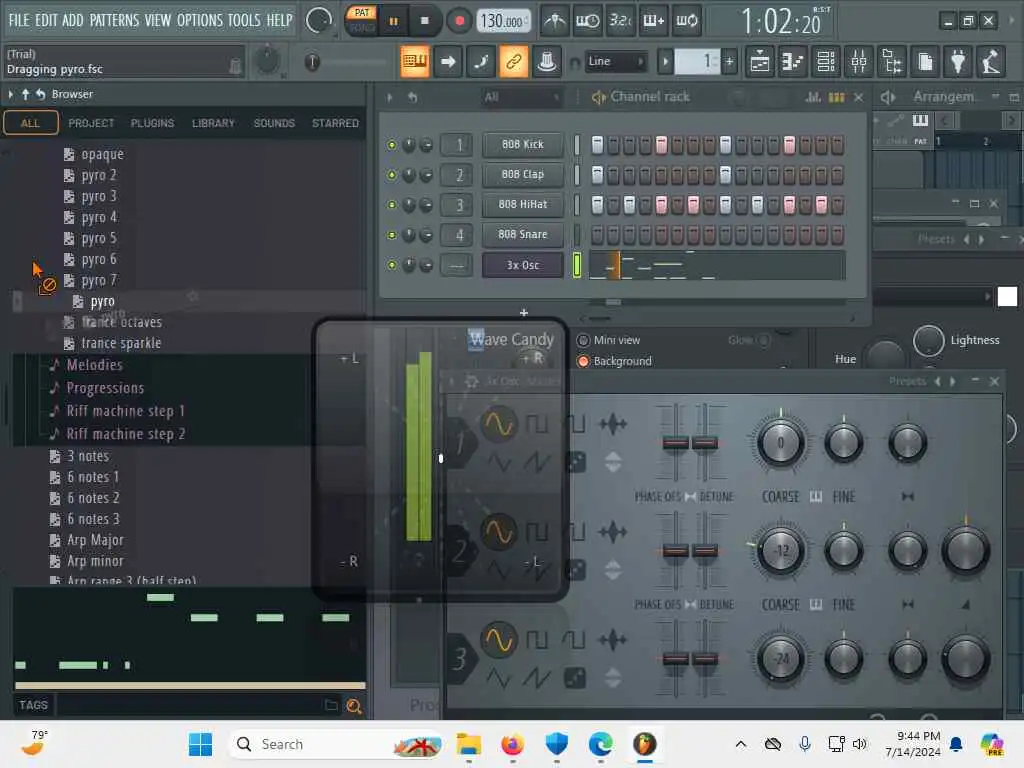
Task: Click the 808 Kick channel button
Action: [522, 144]
